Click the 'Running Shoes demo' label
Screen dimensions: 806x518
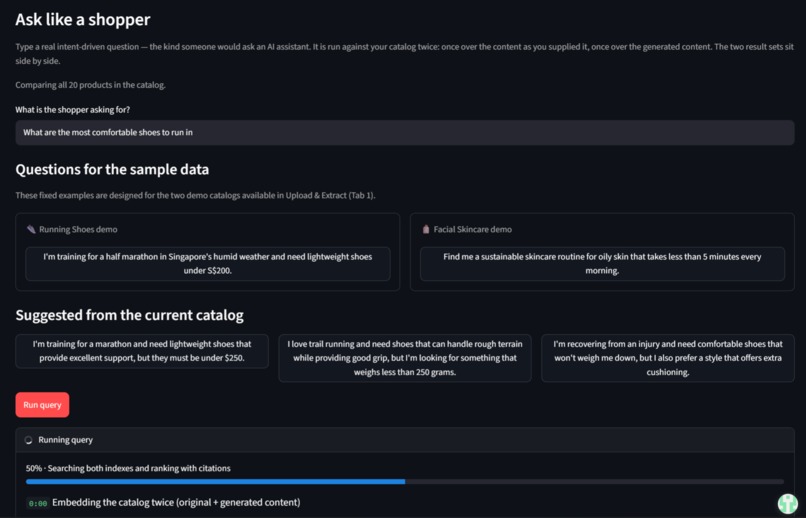point(78,229)
